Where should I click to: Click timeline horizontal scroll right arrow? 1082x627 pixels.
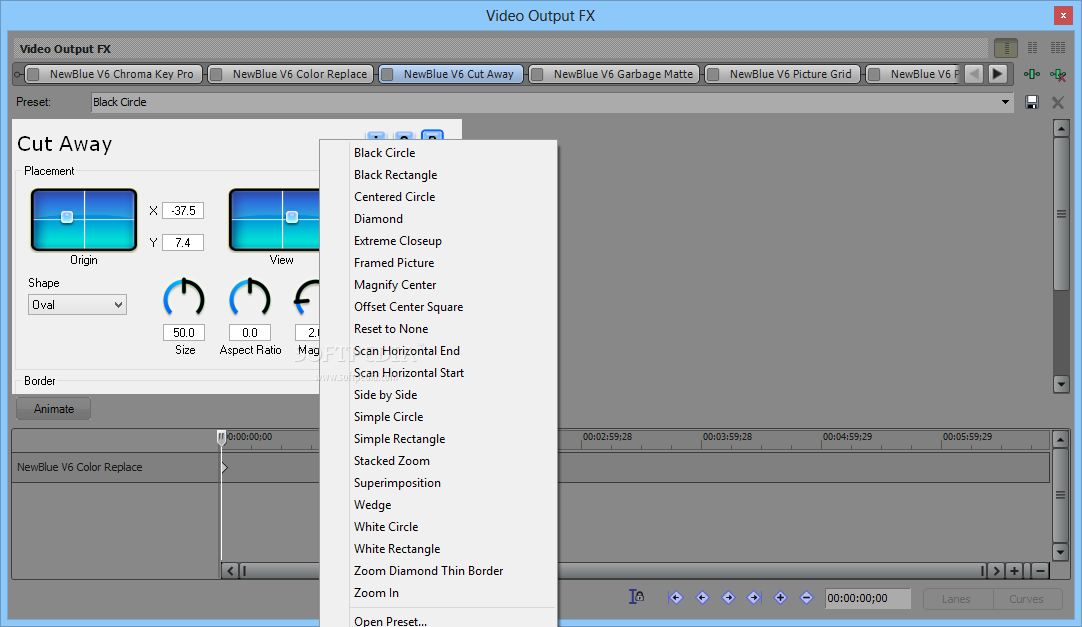tap(996, 571)
